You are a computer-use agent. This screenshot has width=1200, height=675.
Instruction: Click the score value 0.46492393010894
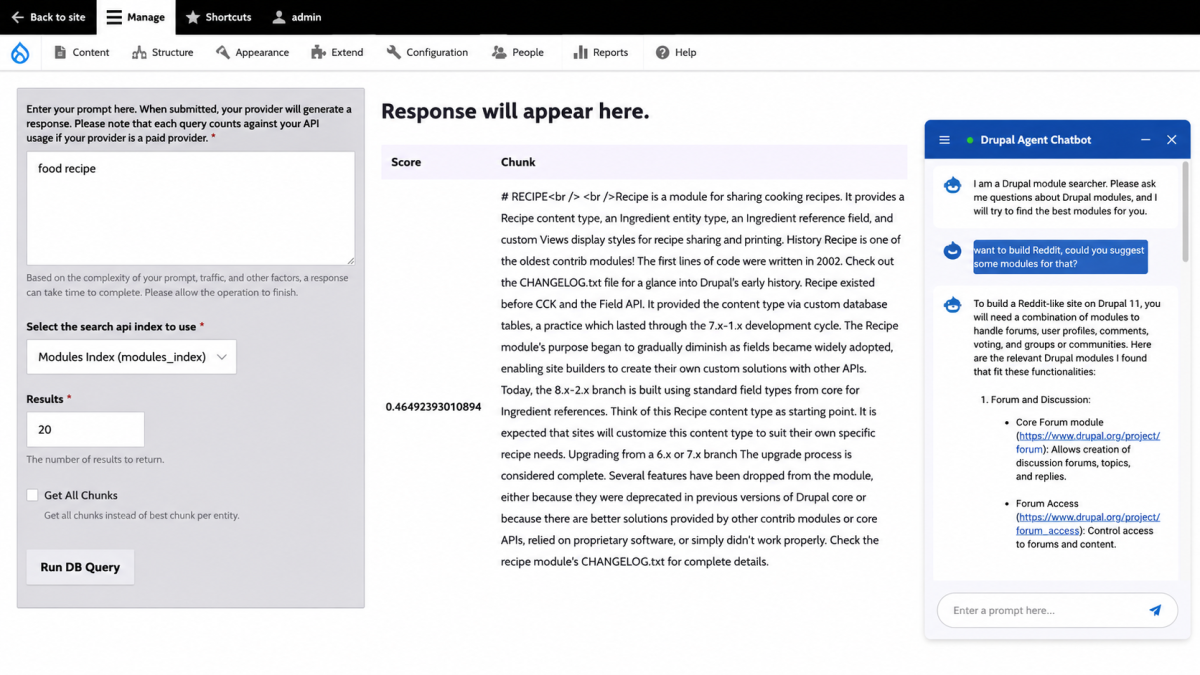tap(433, 407)
